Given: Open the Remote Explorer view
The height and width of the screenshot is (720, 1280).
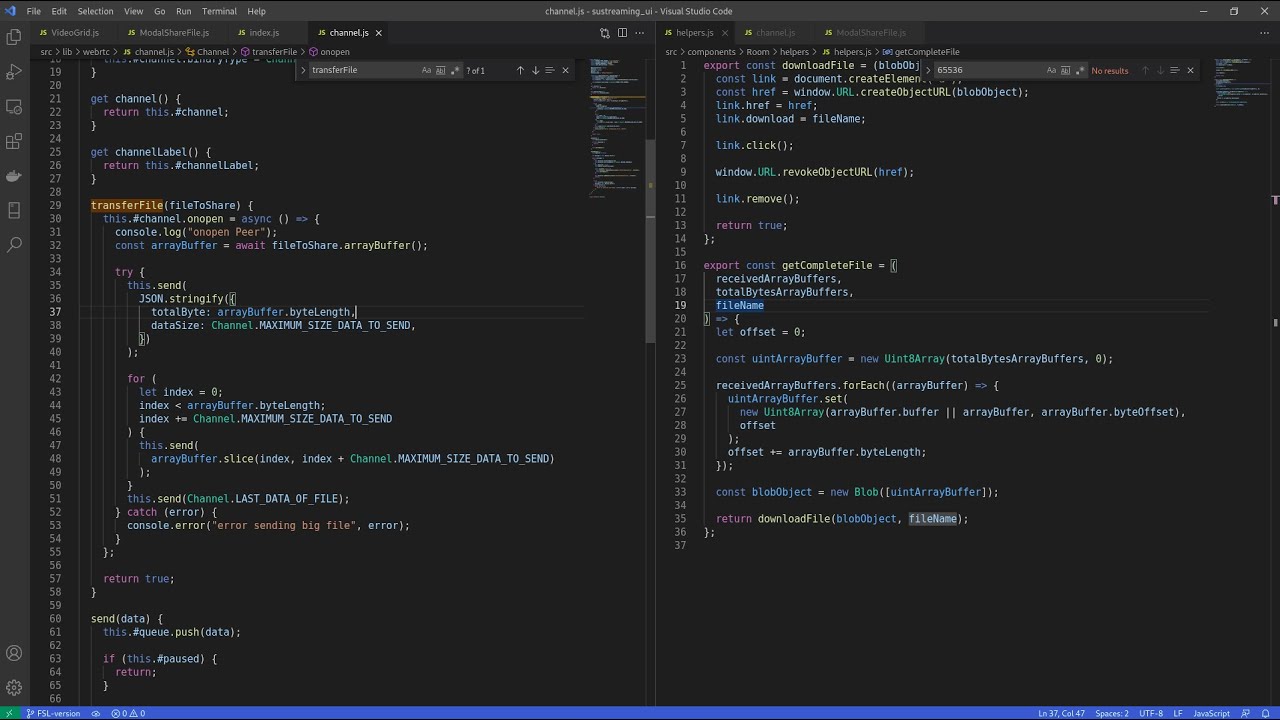Looking at the screenshot, I should (14, 107).
